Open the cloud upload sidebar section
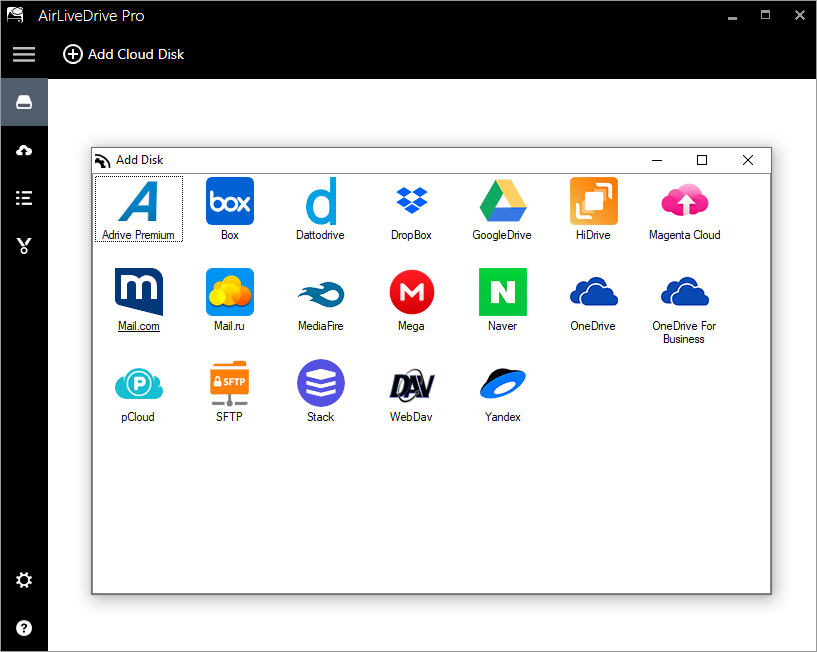817x652 pixels. coord(24,151)
